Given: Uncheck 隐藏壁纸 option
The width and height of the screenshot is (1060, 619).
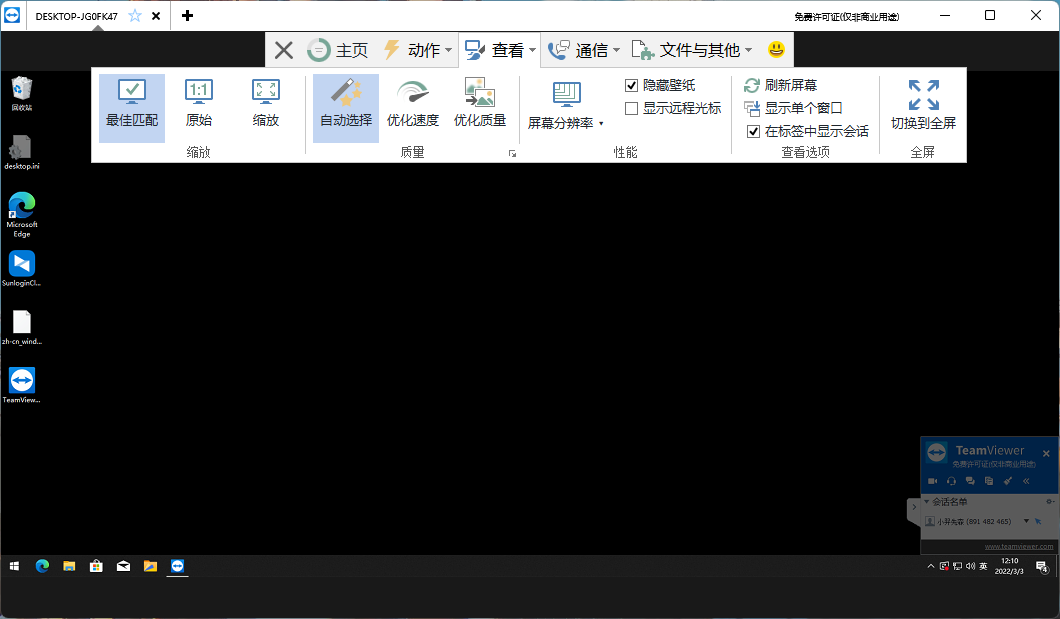Looking at the screenshot, I should (632, 84).
